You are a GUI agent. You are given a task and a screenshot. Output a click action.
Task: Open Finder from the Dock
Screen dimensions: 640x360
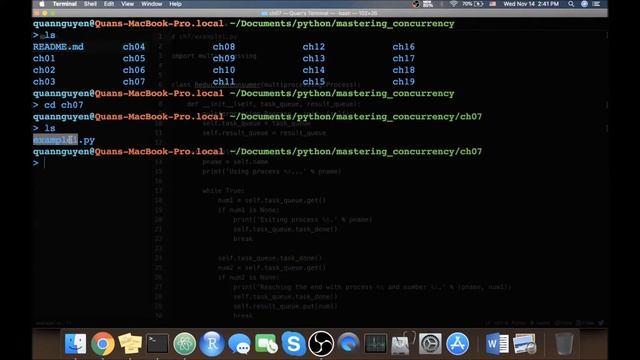click(76, 343)
